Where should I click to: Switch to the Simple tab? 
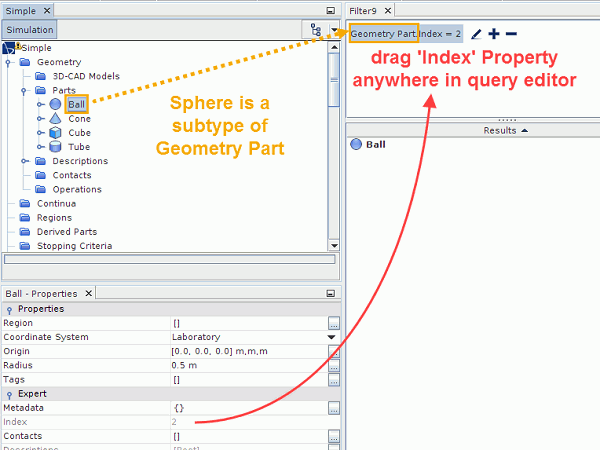(x=21, y=9)
